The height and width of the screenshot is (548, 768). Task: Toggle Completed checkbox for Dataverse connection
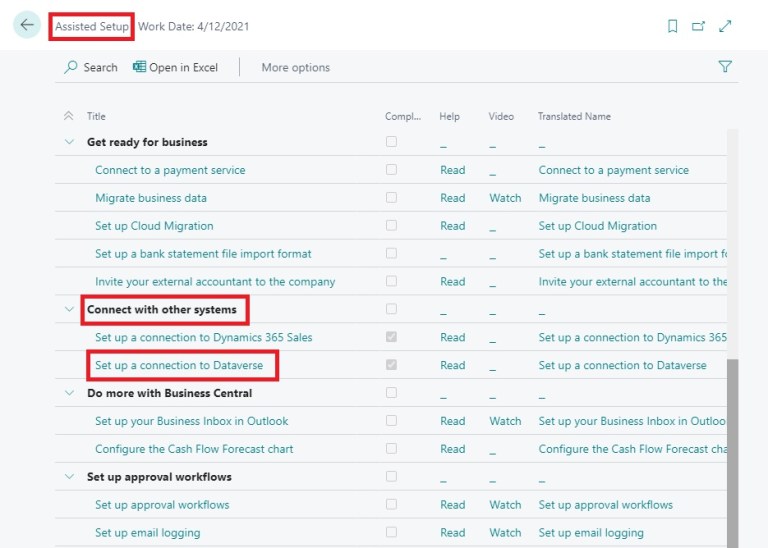coord(391,365)
